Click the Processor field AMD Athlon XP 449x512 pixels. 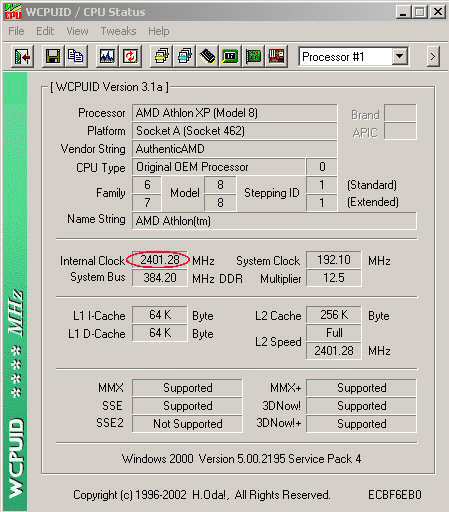pos(234,113)
